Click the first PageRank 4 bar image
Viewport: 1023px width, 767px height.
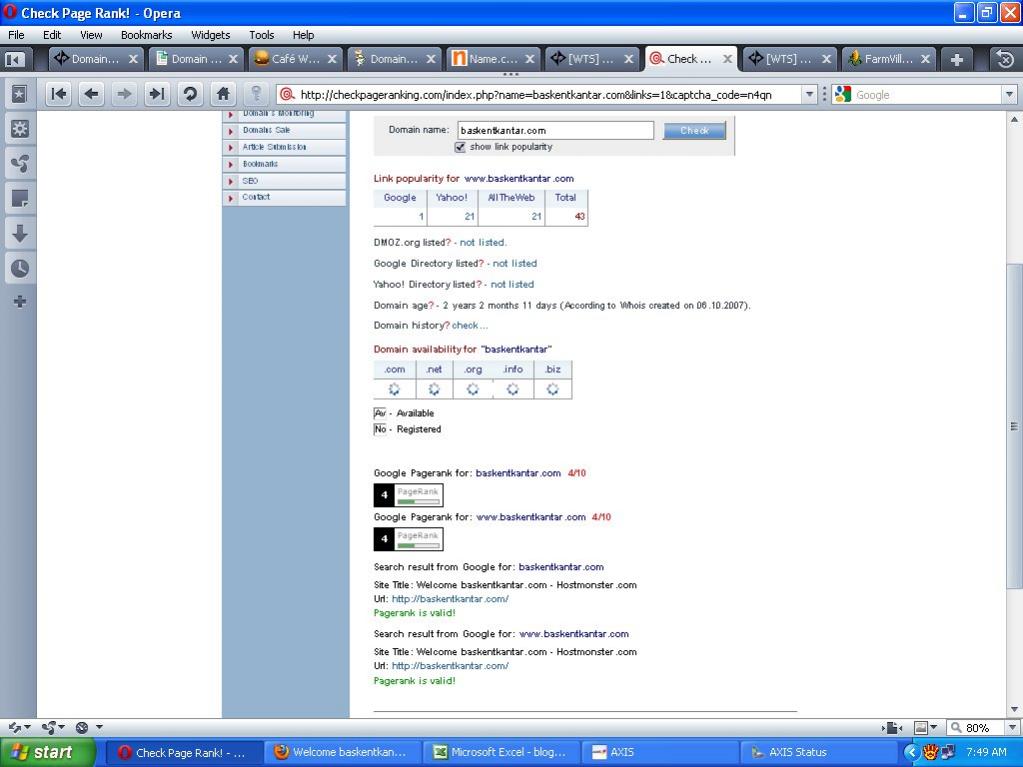coord(408,495)
